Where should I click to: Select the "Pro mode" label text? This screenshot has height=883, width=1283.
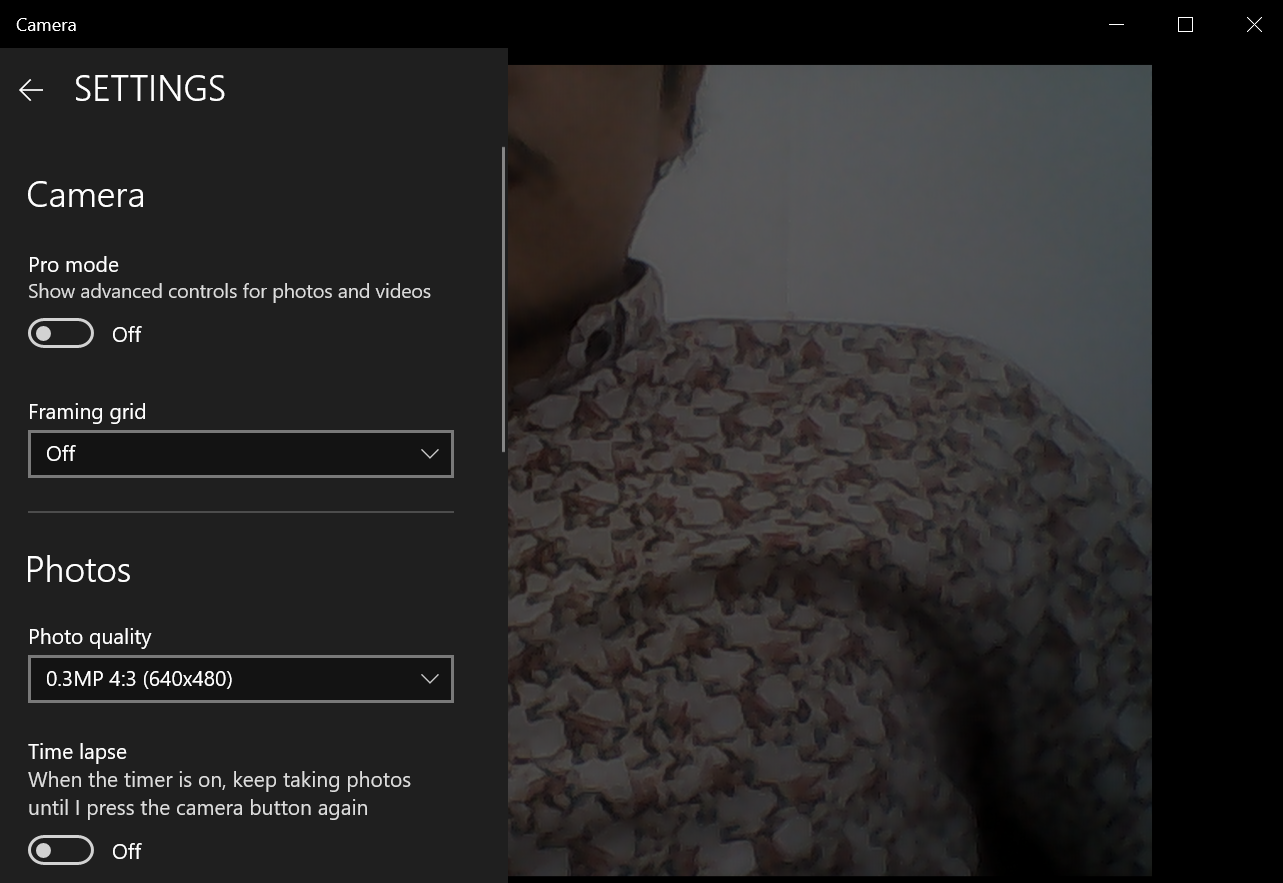pos(73,264)
